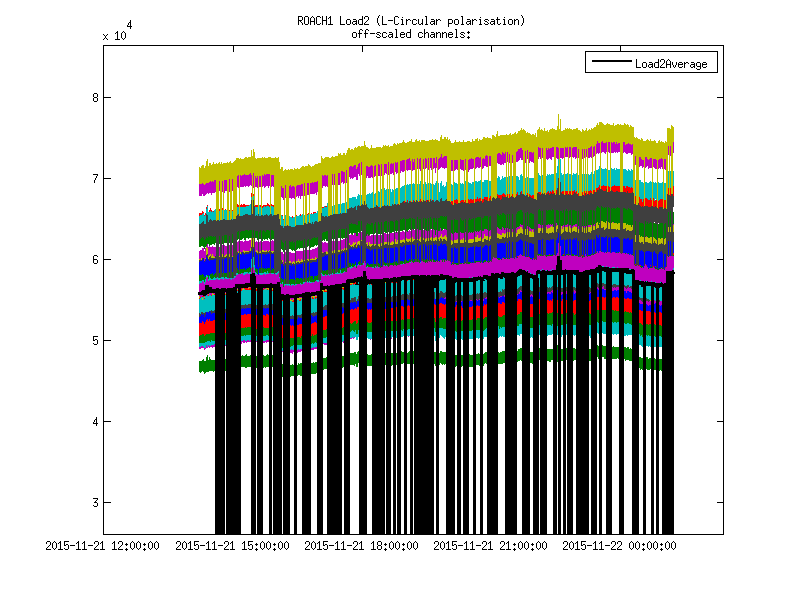The image size is (800, 600).
Task: Click the 2015-11-21 21:00:00 x-axis label
Action: pos(491,546)
